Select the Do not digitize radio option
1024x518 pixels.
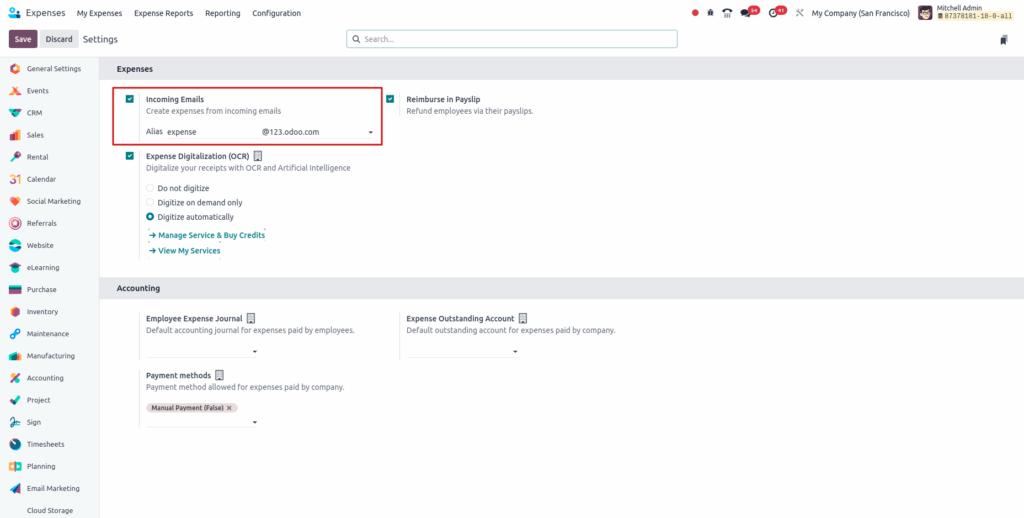coord(151,188)
